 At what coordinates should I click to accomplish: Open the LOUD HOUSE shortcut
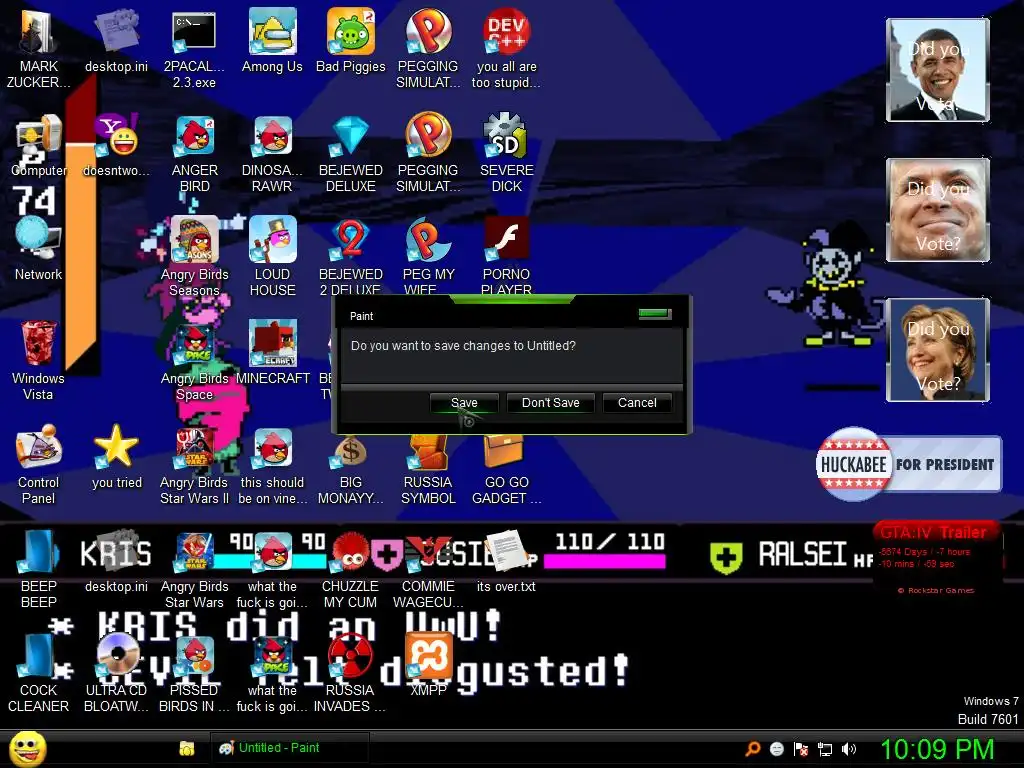(x=272, y=256)
